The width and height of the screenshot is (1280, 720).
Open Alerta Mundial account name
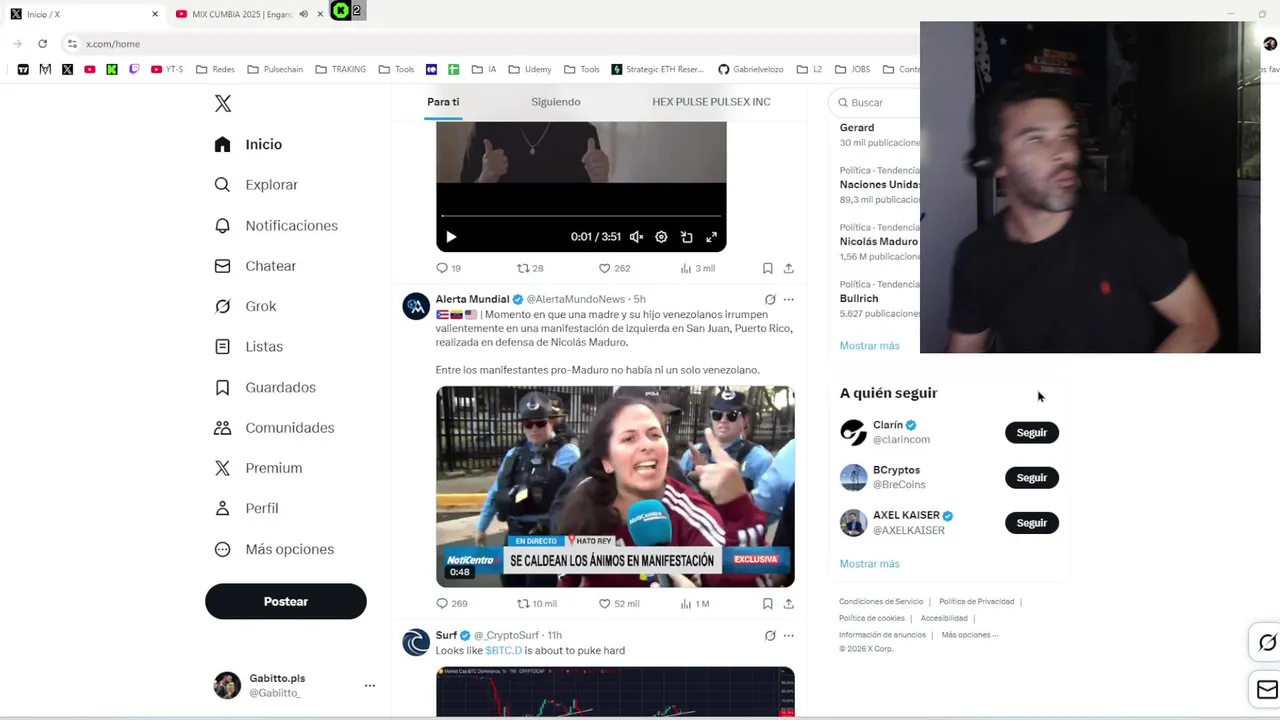click(472, 299)
